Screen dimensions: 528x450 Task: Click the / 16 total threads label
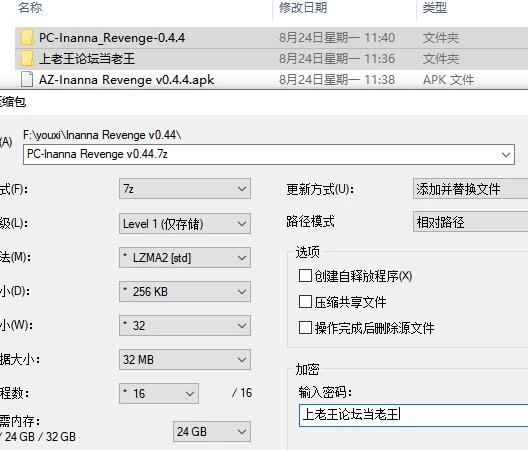[242, 393]
